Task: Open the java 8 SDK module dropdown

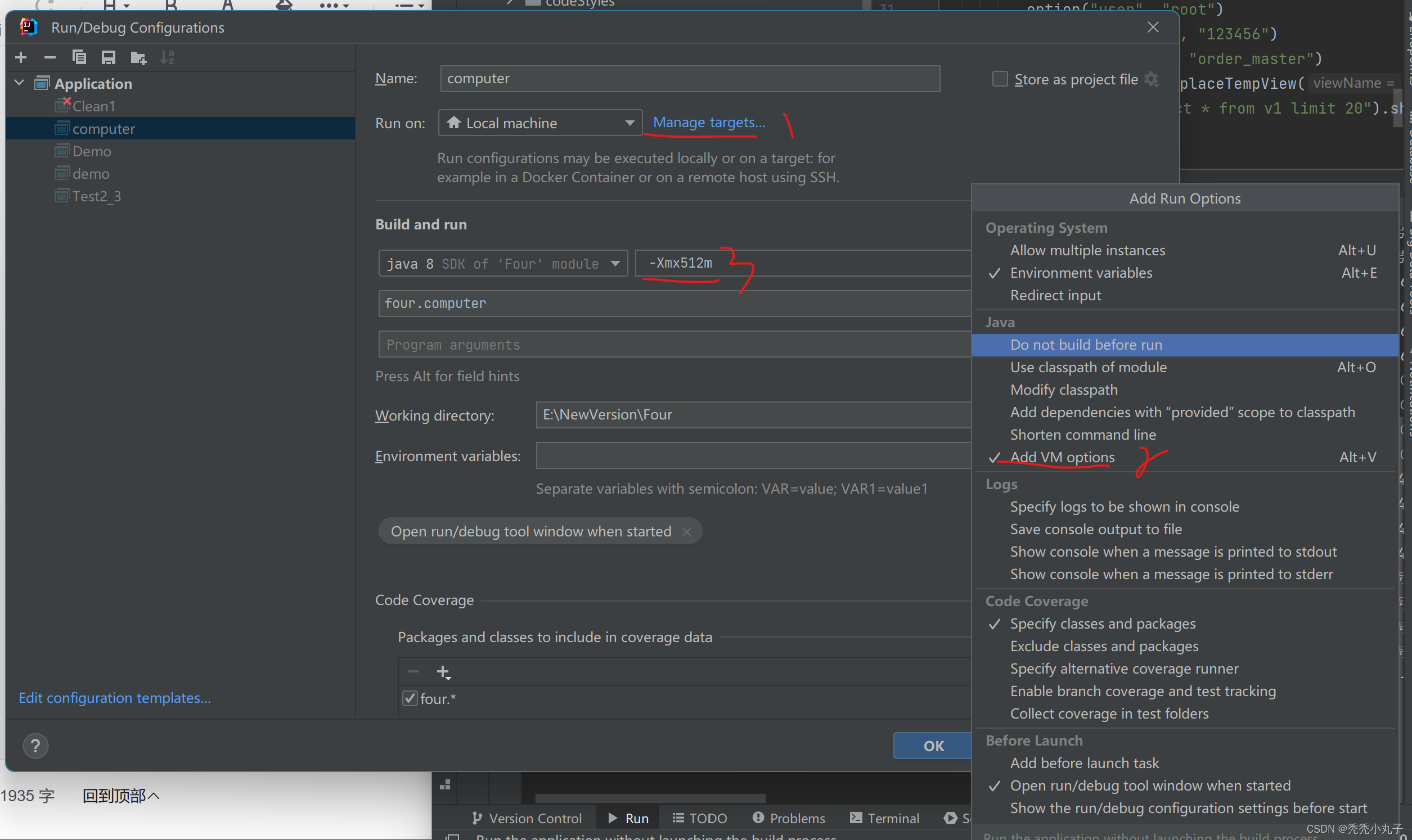Action: (502, 263)
